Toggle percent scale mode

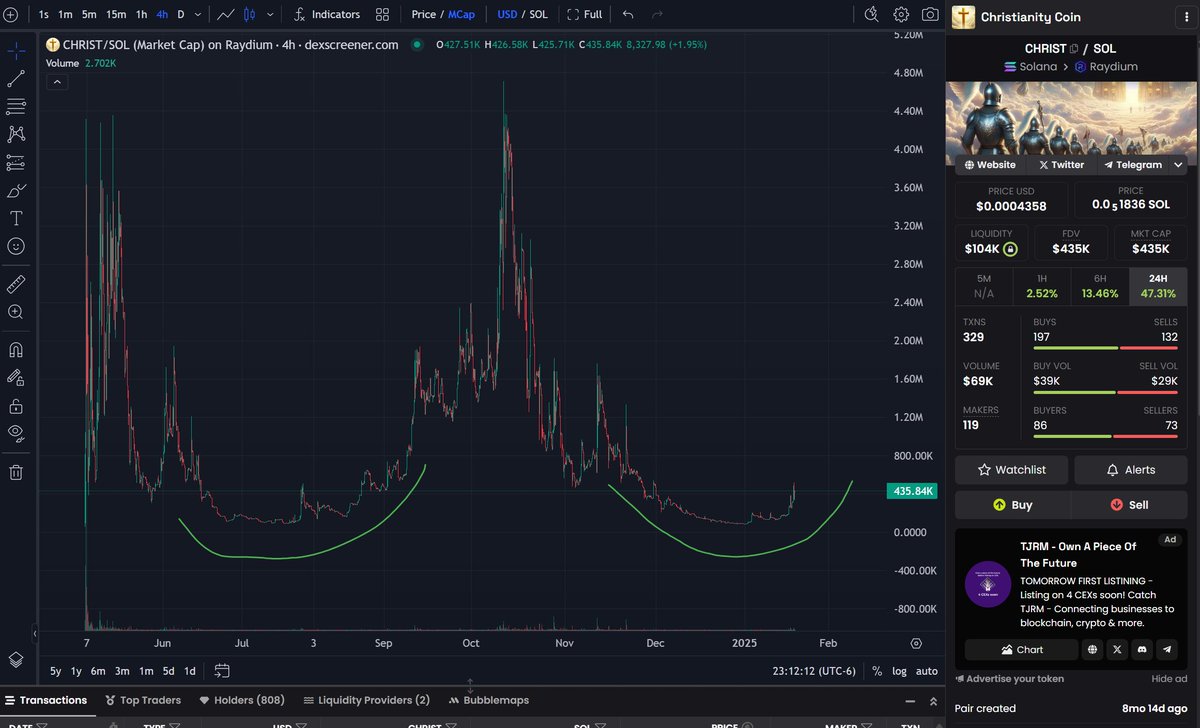tap(877, 671)
